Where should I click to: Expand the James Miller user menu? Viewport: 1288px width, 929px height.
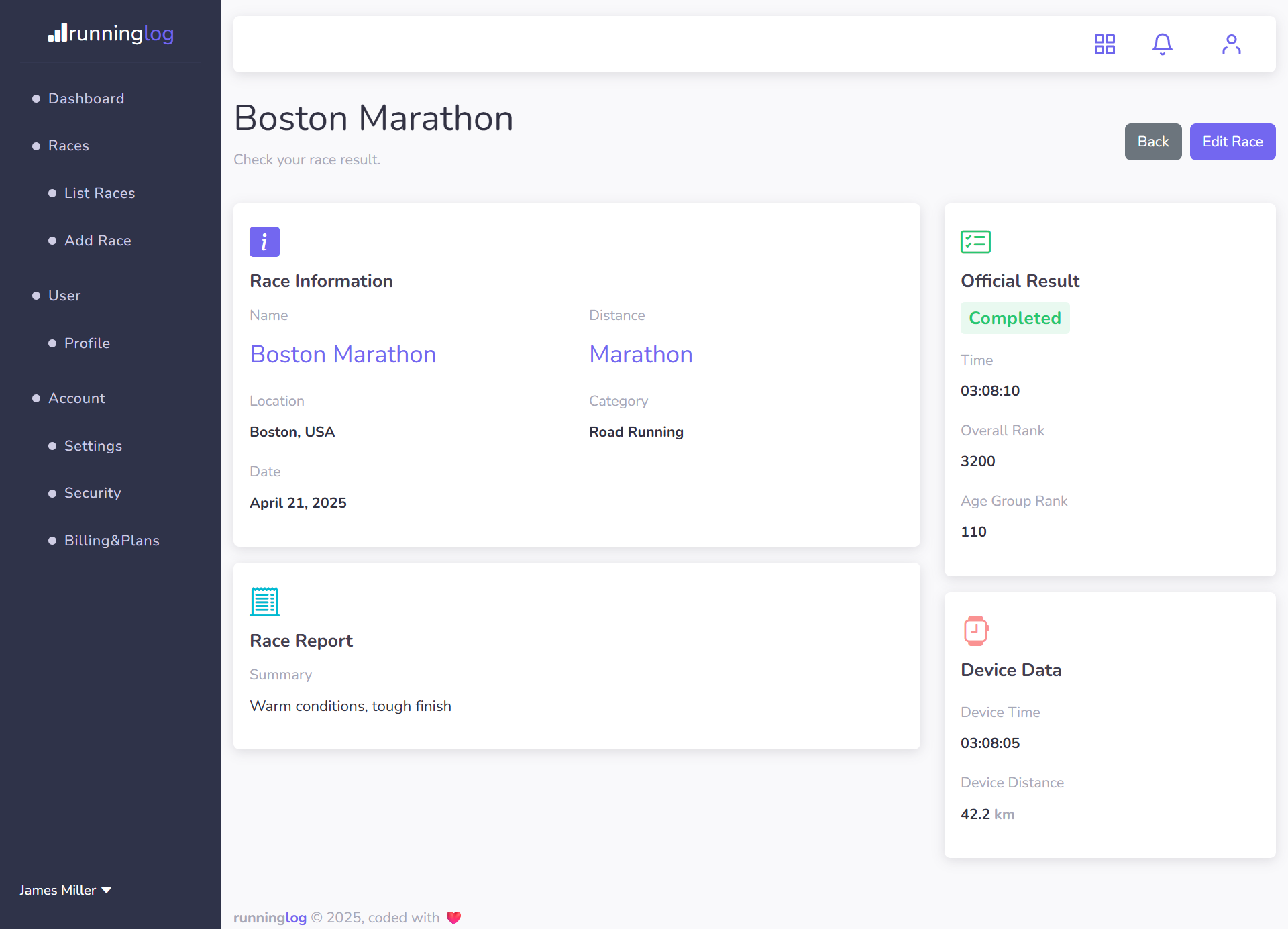click(65, 890)
